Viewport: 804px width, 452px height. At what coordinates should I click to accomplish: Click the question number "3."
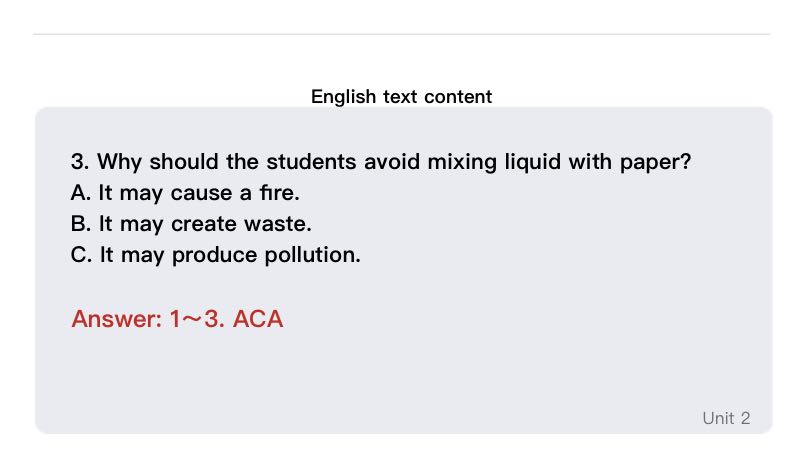81,162
